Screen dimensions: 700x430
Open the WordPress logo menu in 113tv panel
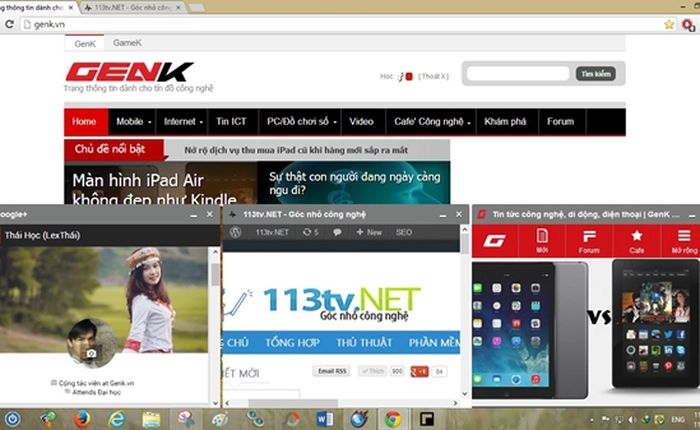pos(235,232)
